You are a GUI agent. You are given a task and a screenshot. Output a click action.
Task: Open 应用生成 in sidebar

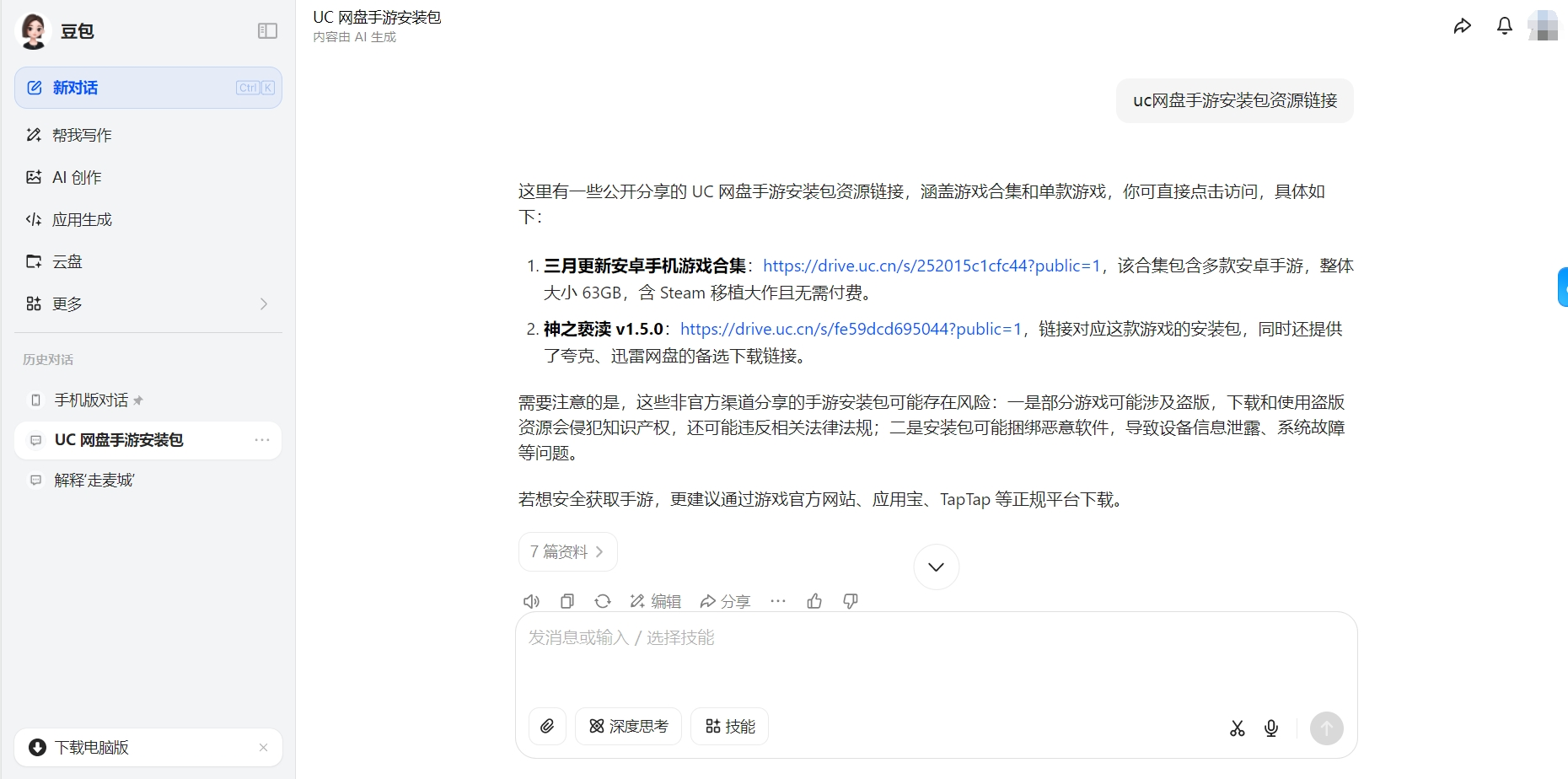pyautogui.click(x=148, y=219)
